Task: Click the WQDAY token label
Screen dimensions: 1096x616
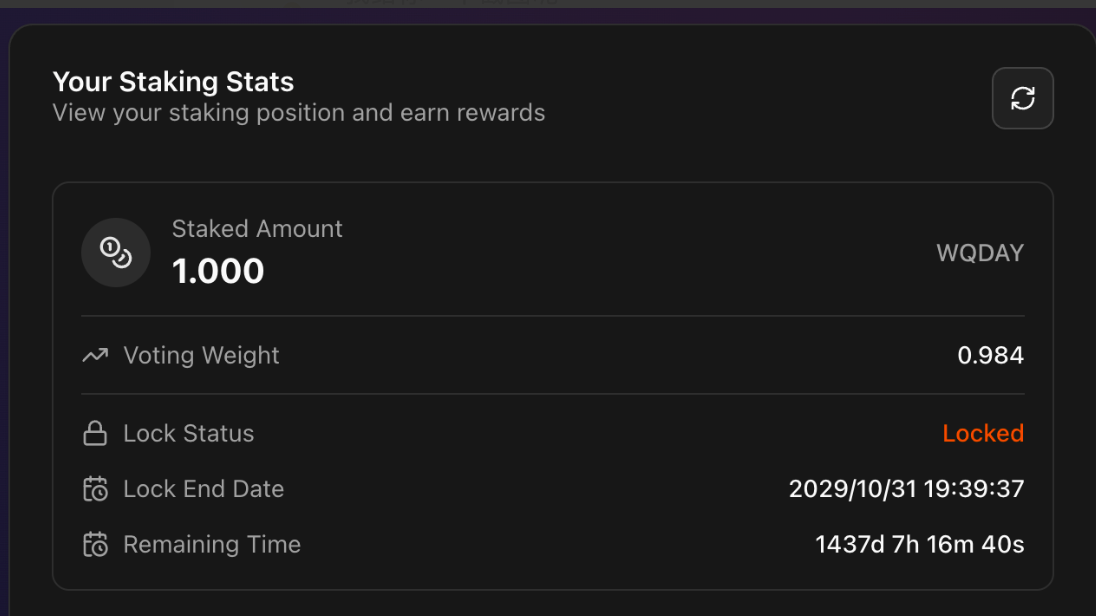Action: tap(979, 253)
